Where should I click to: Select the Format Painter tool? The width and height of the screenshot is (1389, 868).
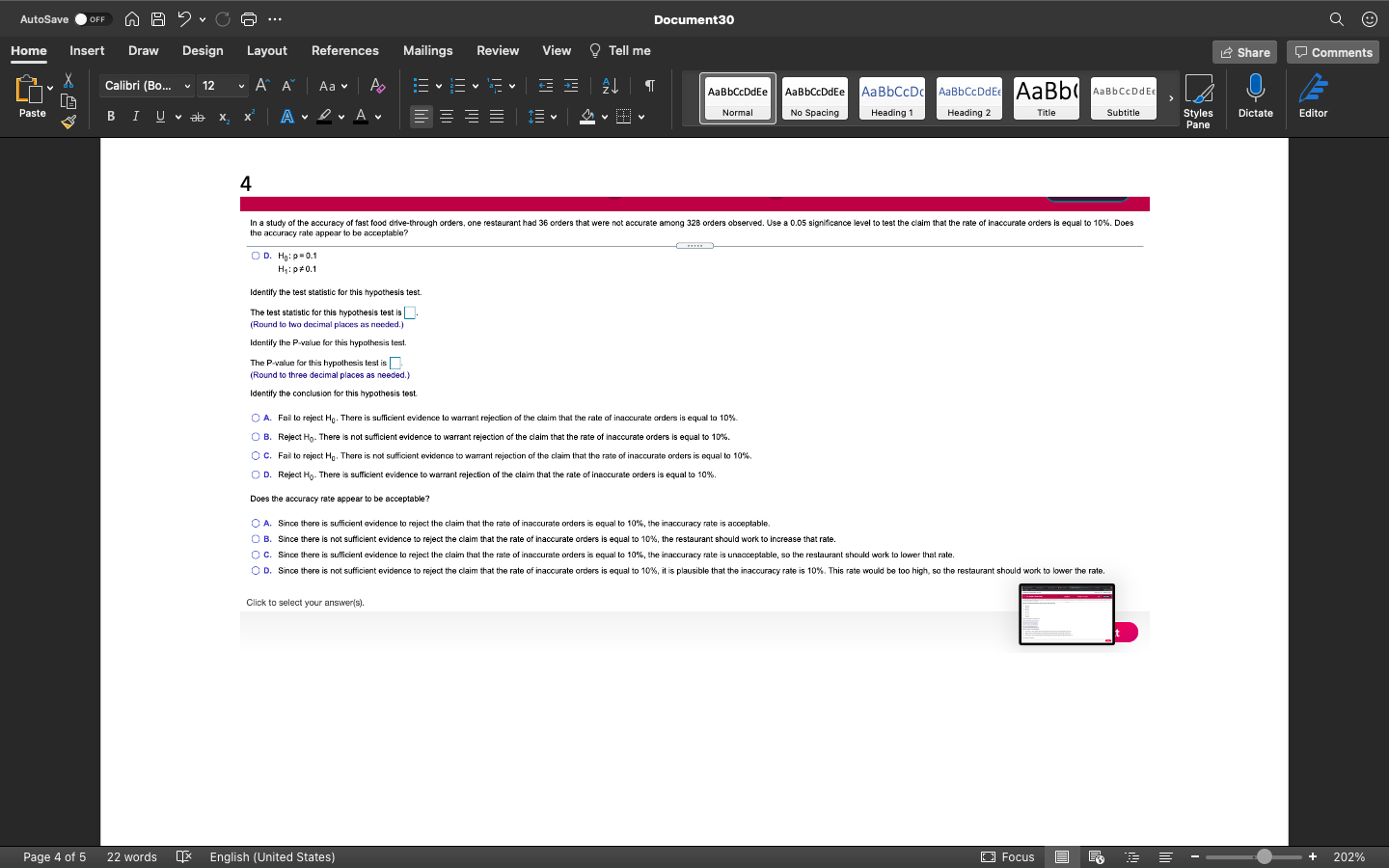pos(68,122)
